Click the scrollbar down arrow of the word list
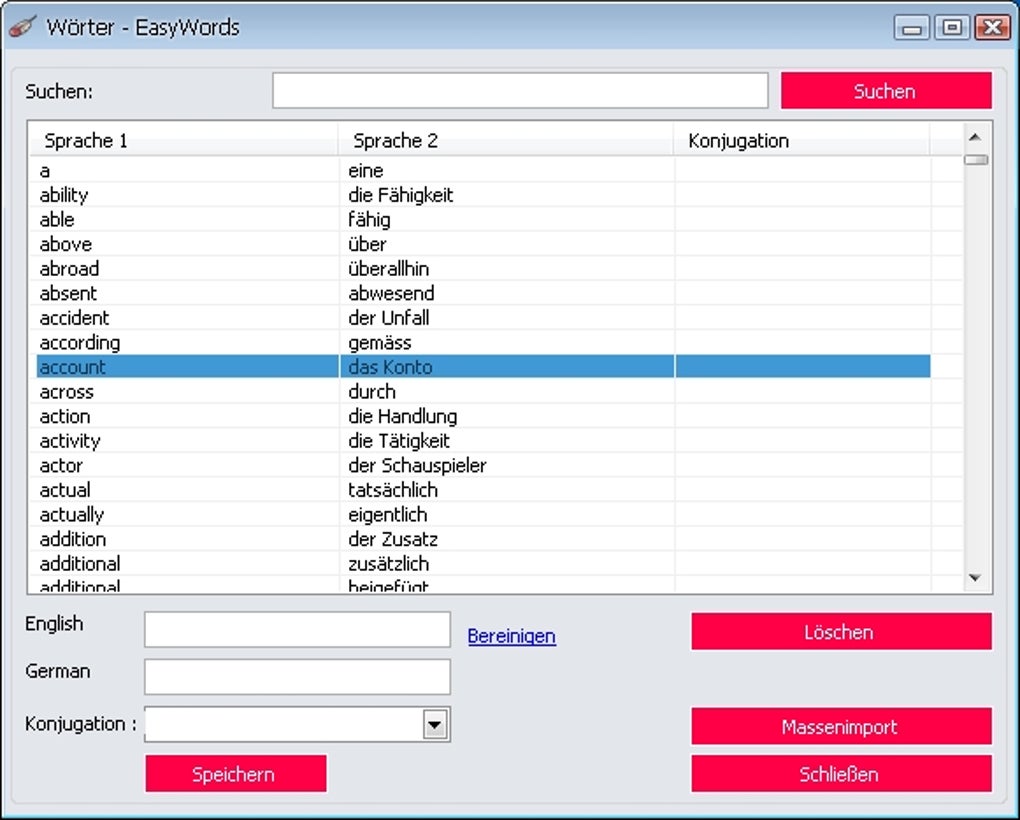 [x=975, y=577]
